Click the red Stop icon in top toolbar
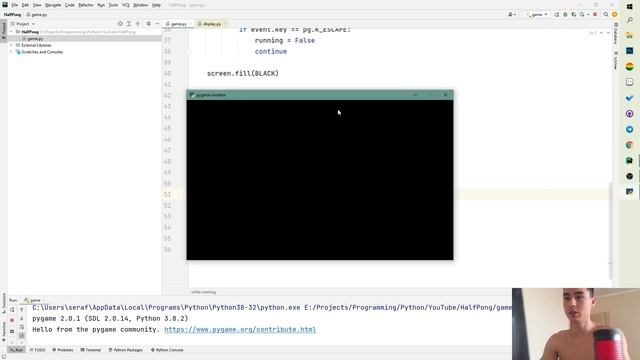The width and height of the screenshot is (640, 360). pos(595,14)
